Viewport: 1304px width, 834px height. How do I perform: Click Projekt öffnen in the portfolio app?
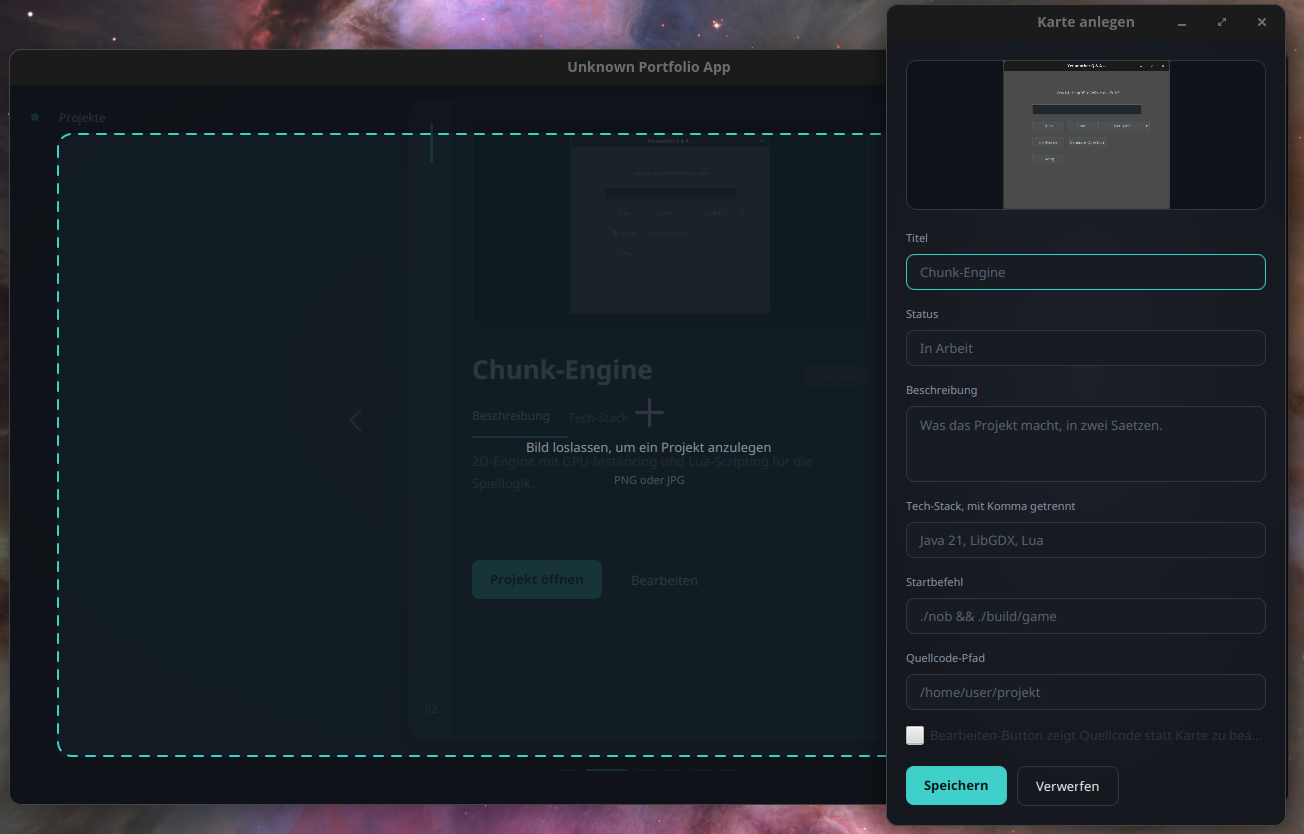coord(537,580)
